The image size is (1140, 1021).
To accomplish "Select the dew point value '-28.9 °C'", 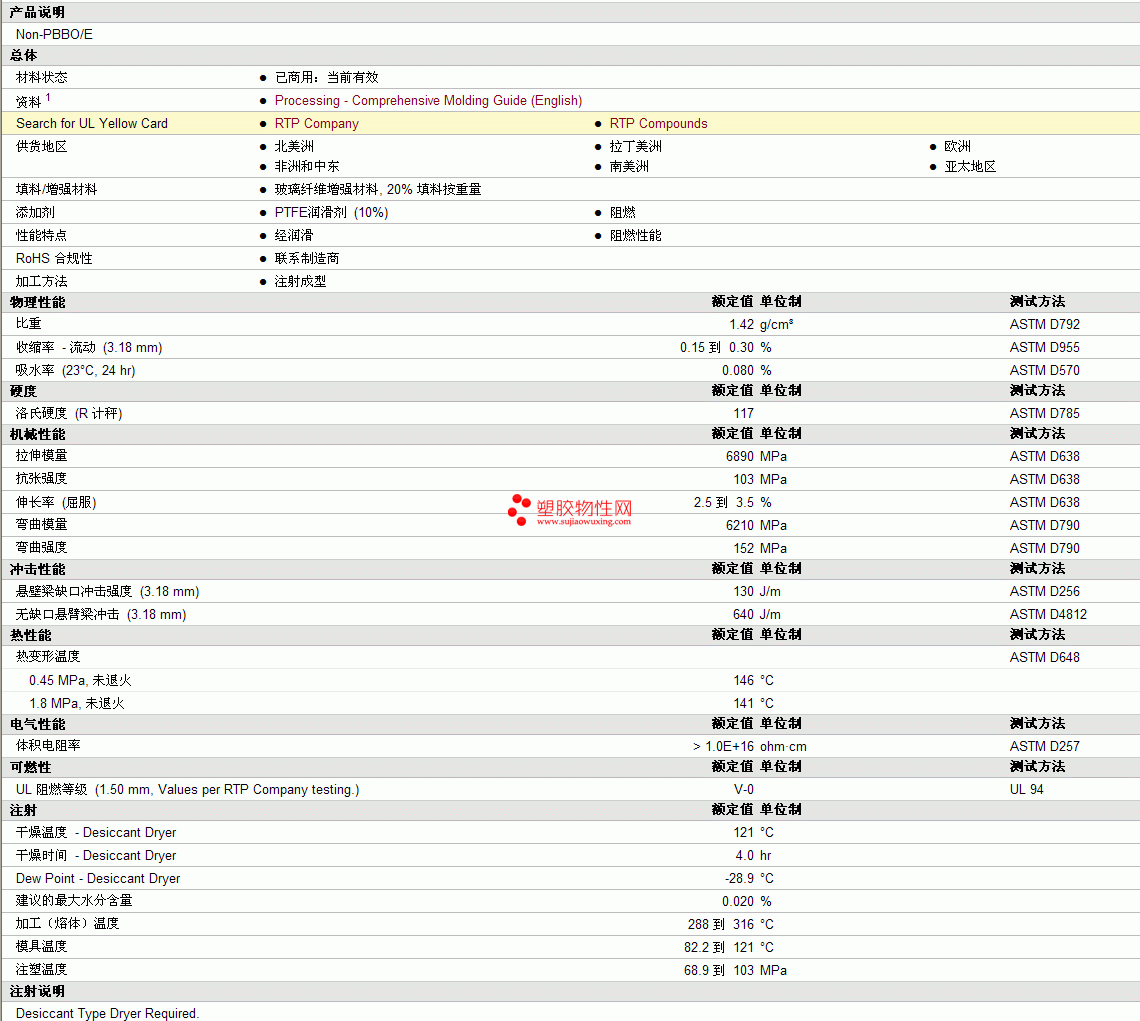I will (x=749, y=879).
